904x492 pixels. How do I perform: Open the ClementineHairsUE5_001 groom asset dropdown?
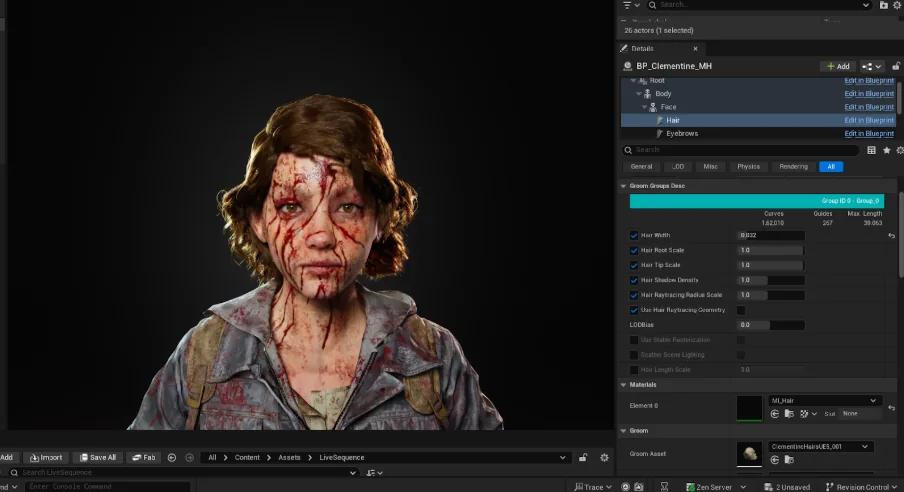tap(820, 446)
